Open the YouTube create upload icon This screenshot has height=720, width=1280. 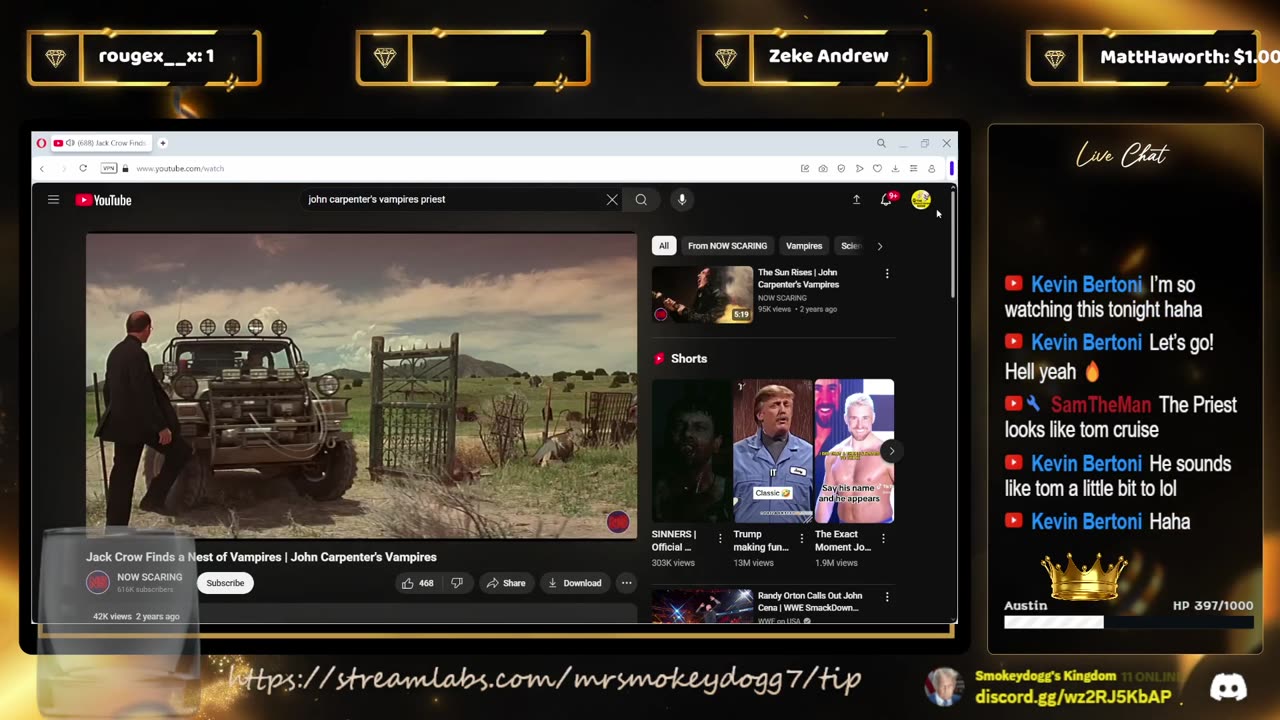856,200
